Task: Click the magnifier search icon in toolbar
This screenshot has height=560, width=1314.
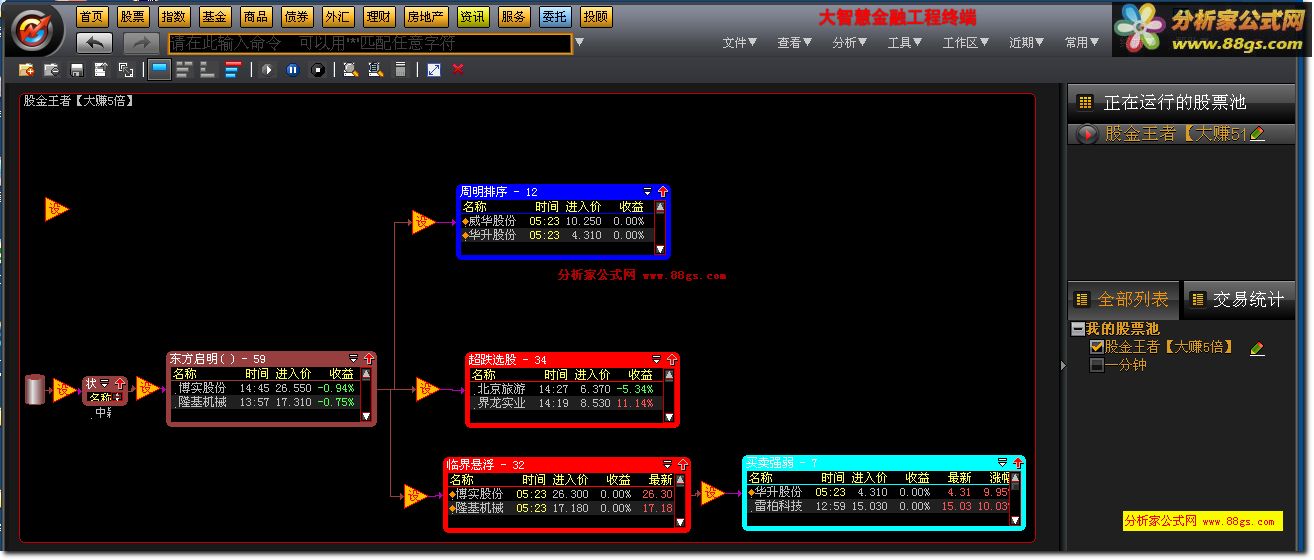Action: point(350,70)
